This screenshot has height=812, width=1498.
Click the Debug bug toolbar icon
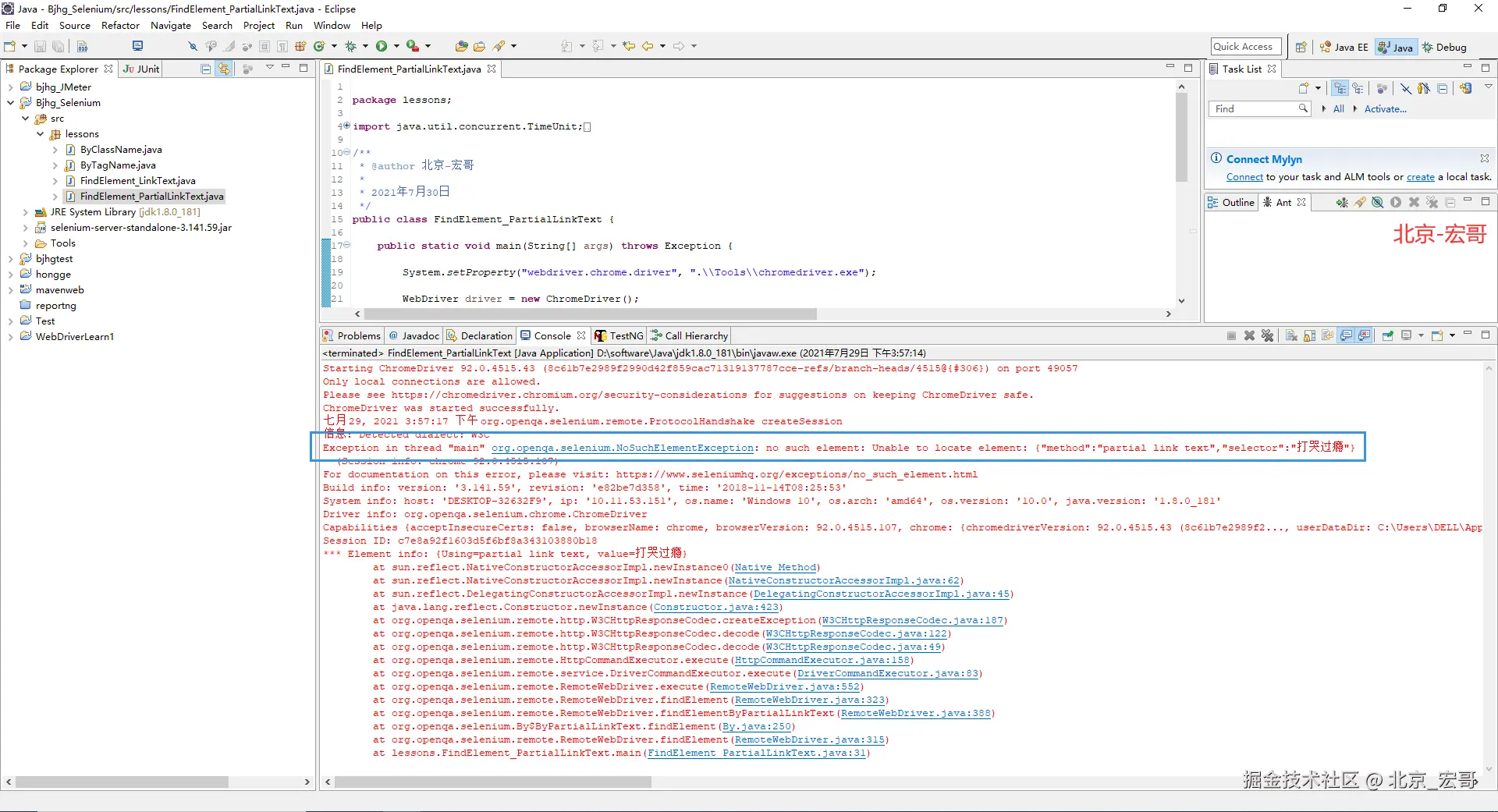[350, 46]
